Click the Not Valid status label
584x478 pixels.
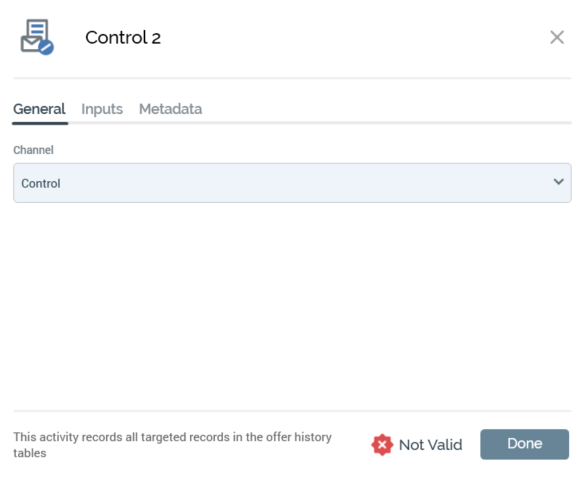[430, 445]
